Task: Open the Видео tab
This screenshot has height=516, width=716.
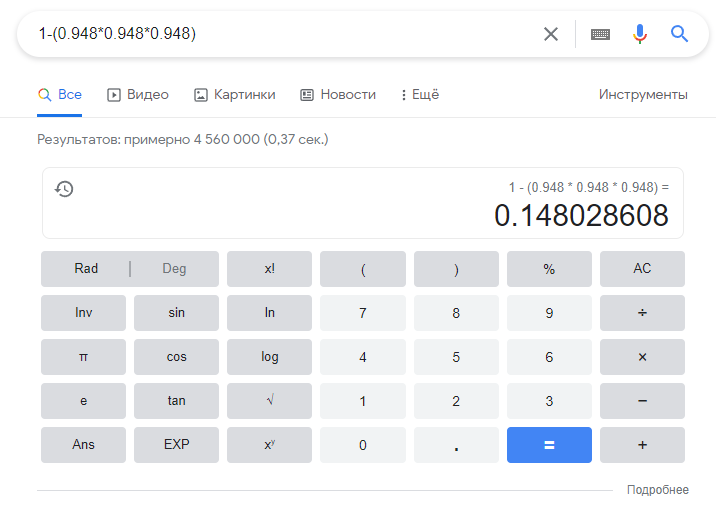Action: 137,95
